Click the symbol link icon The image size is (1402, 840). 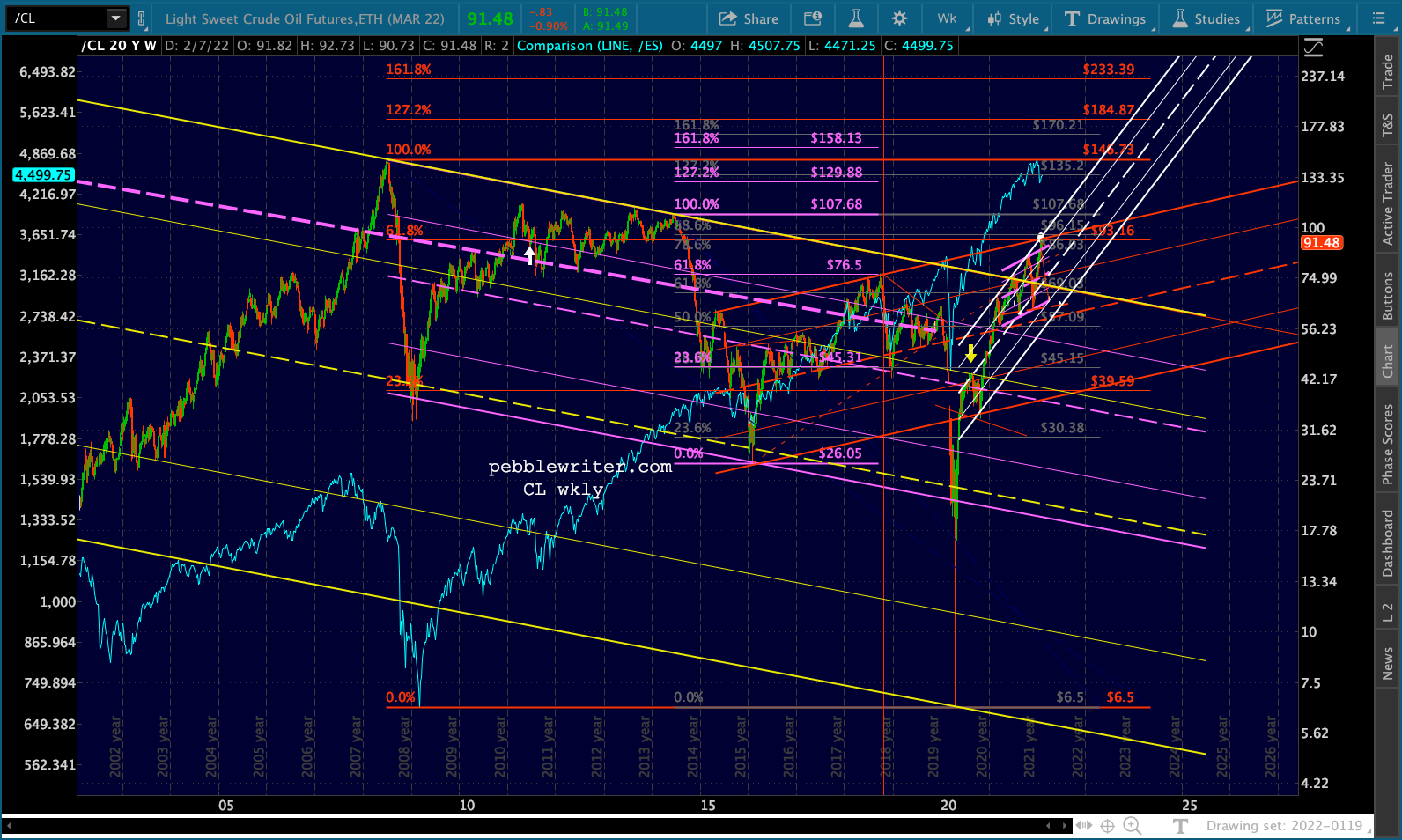[x=141, y=18]
